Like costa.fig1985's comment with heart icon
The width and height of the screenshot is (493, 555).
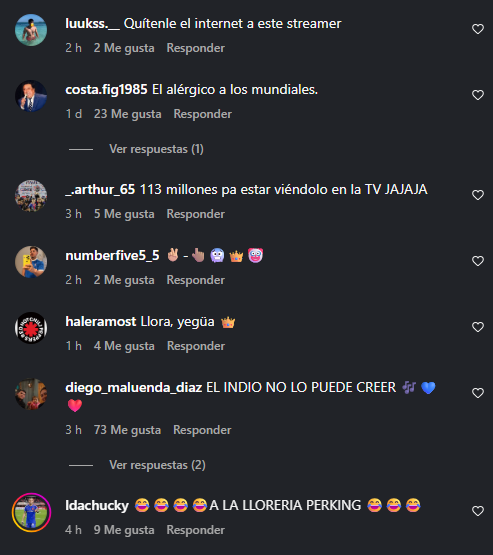pyautogui.click(x=478, y=95)
